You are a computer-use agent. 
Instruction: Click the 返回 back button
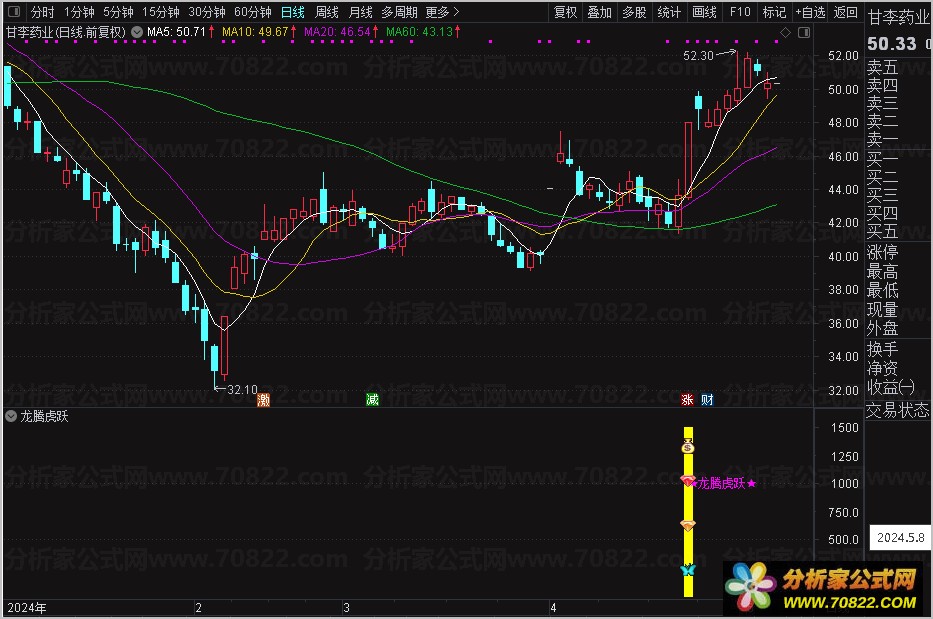(x=846, y=12)
